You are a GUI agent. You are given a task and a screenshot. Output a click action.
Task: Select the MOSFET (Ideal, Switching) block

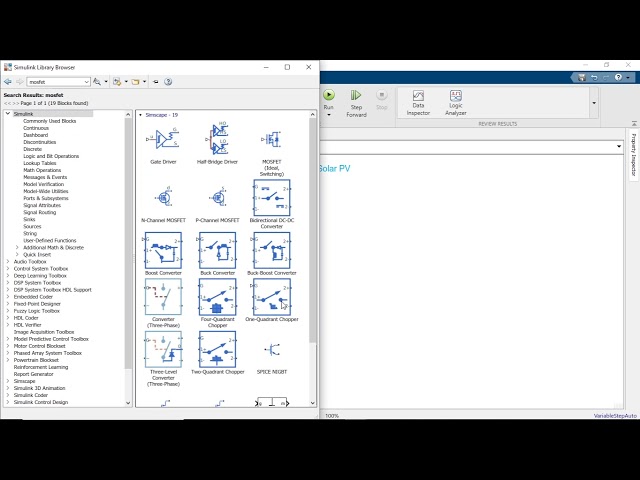[271, 140]
